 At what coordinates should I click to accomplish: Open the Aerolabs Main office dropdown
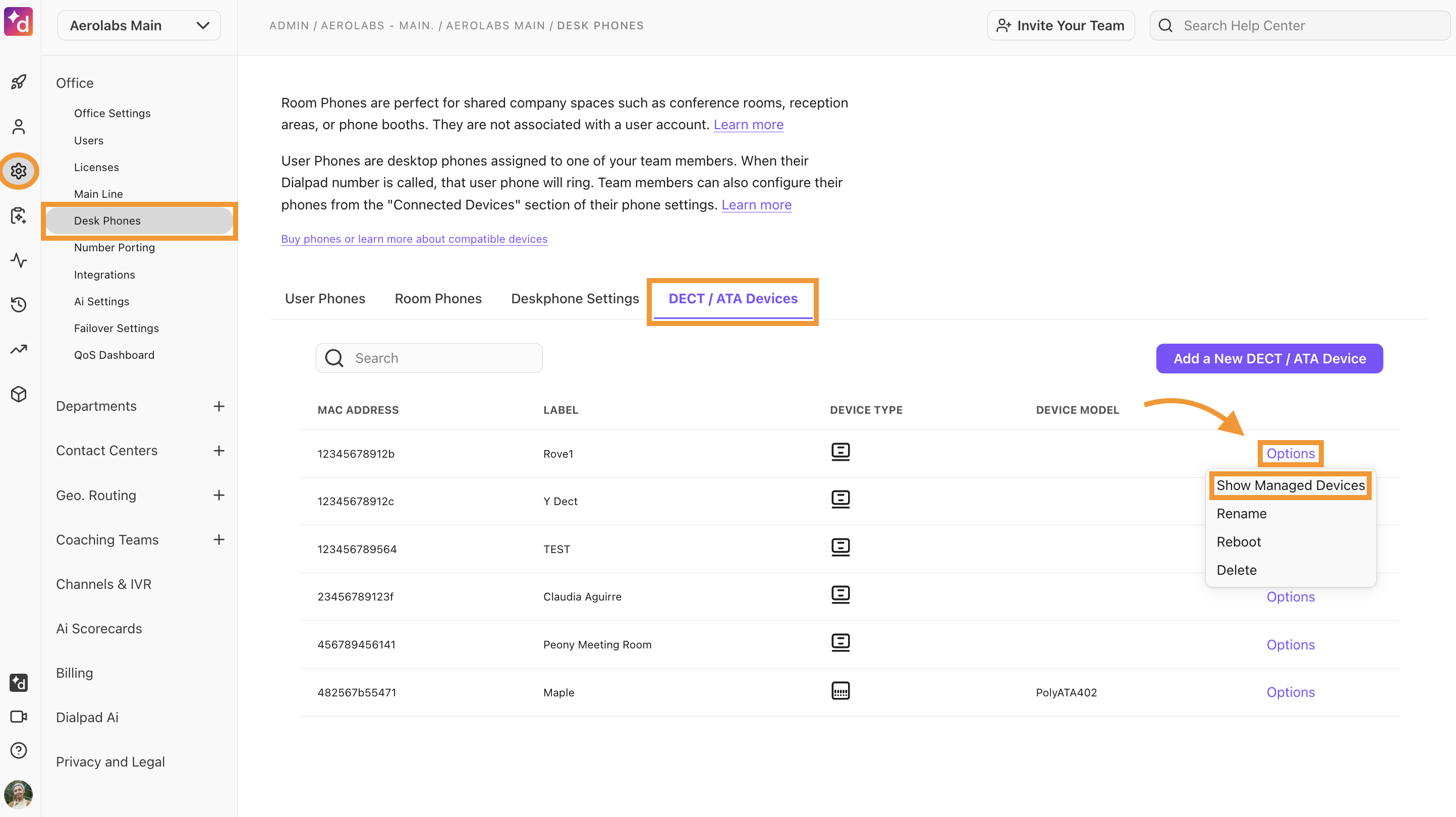click(139, 25)
